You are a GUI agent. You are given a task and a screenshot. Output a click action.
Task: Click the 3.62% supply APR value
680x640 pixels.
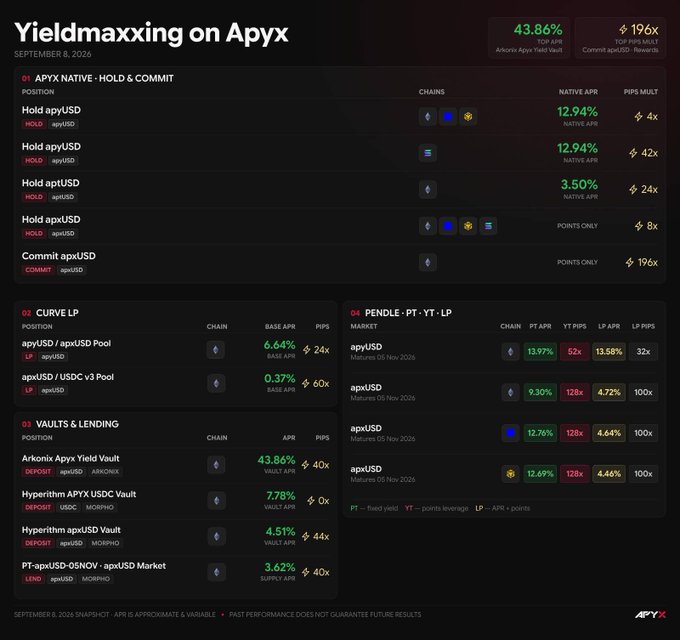[x=280, y=567]
